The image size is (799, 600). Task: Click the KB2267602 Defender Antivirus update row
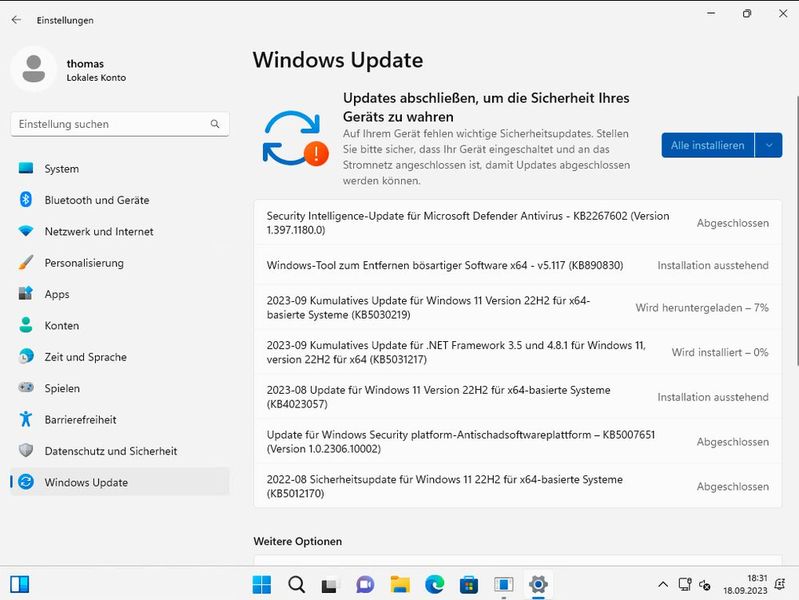click(518, 223)
